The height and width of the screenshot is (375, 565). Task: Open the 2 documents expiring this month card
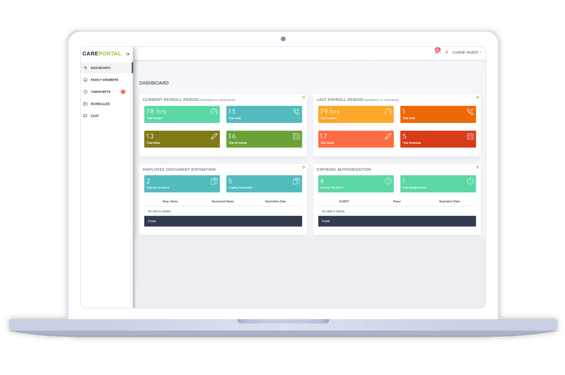coord(182,184)
